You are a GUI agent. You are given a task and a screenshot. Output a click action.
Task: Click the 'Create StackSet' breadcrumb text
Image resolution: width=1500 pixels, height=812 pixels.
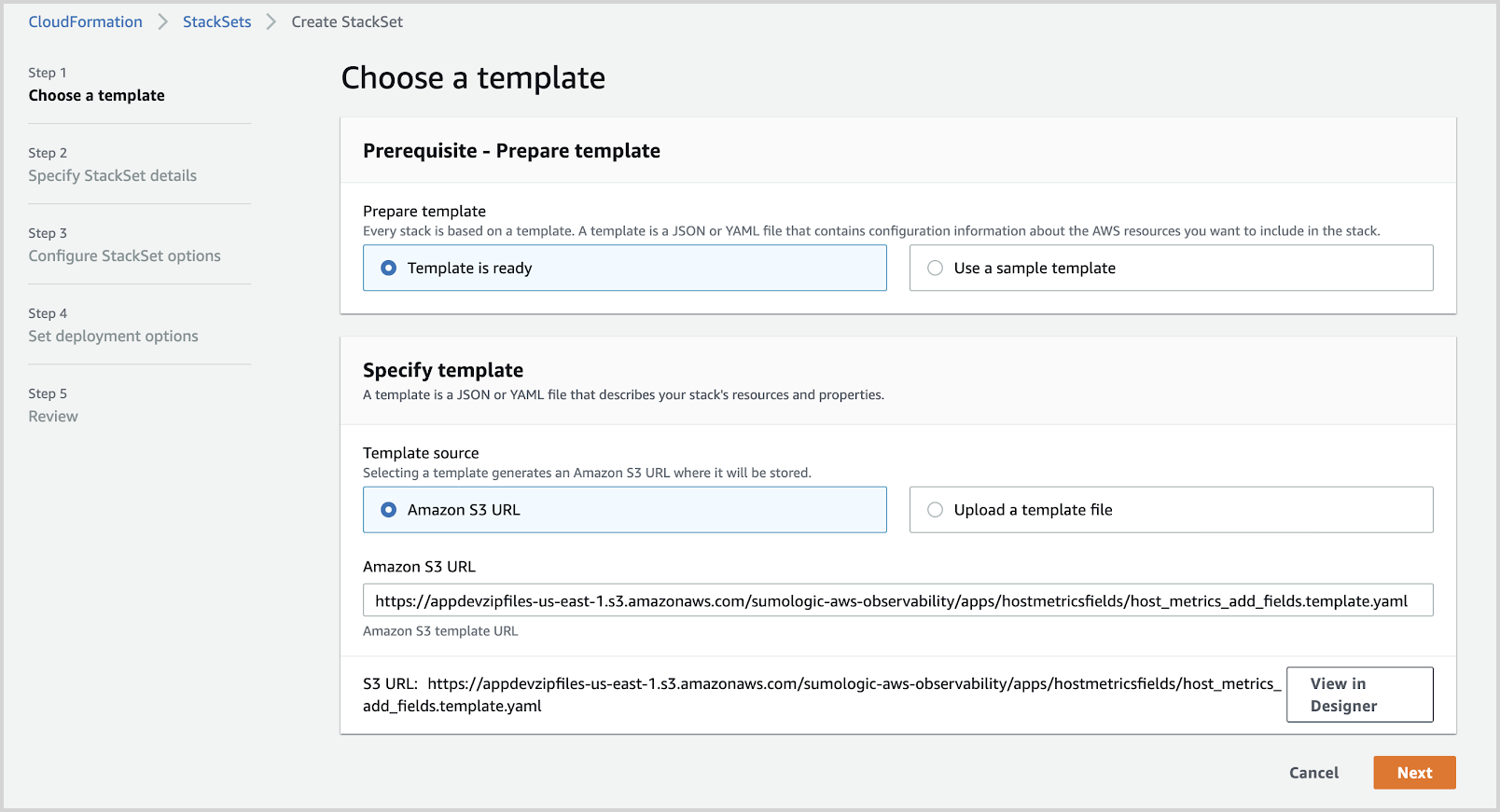tap(347, 21)
